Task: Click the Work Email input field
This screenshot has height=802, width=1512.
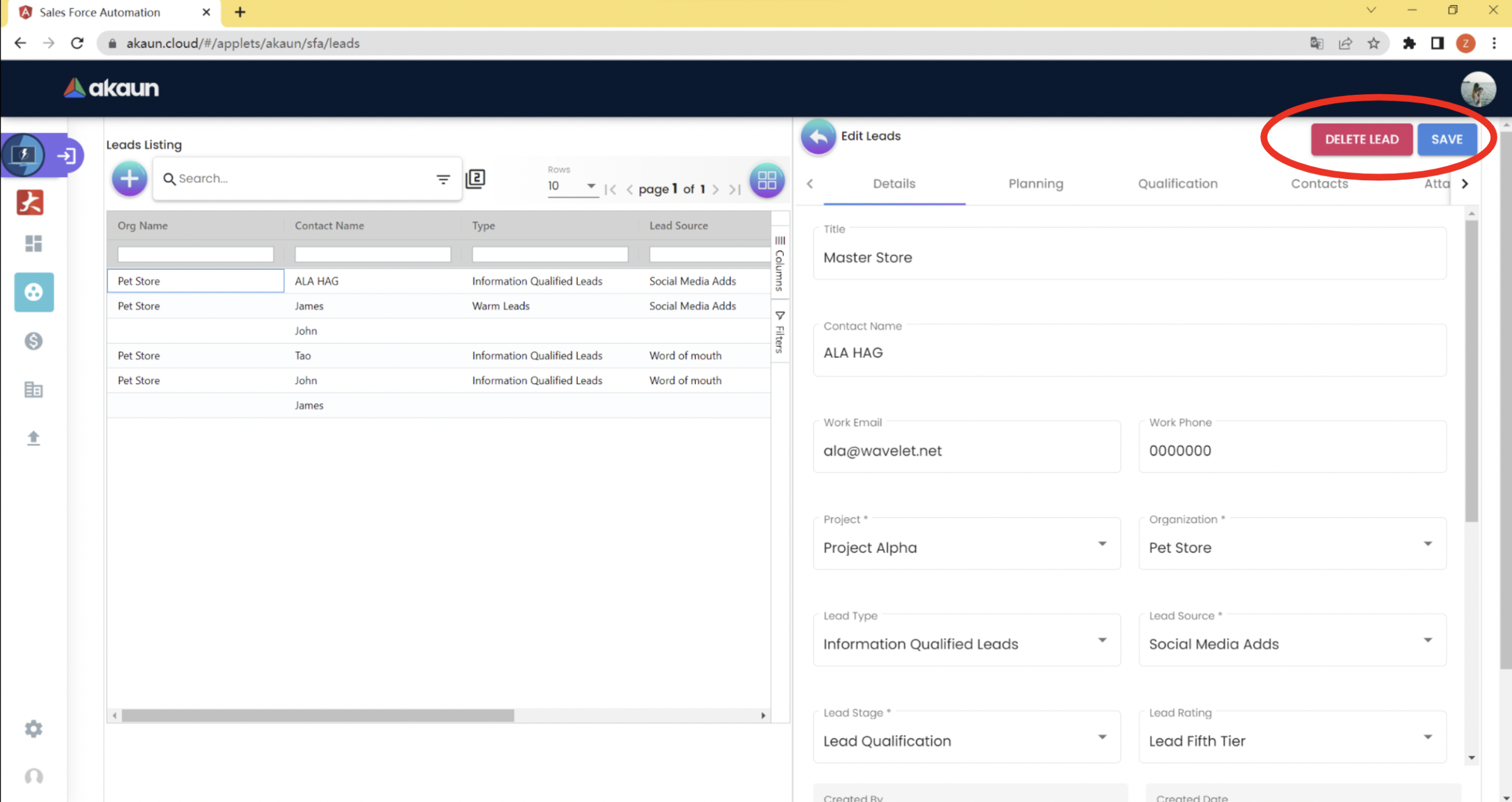Action: (x=966, y=450)
